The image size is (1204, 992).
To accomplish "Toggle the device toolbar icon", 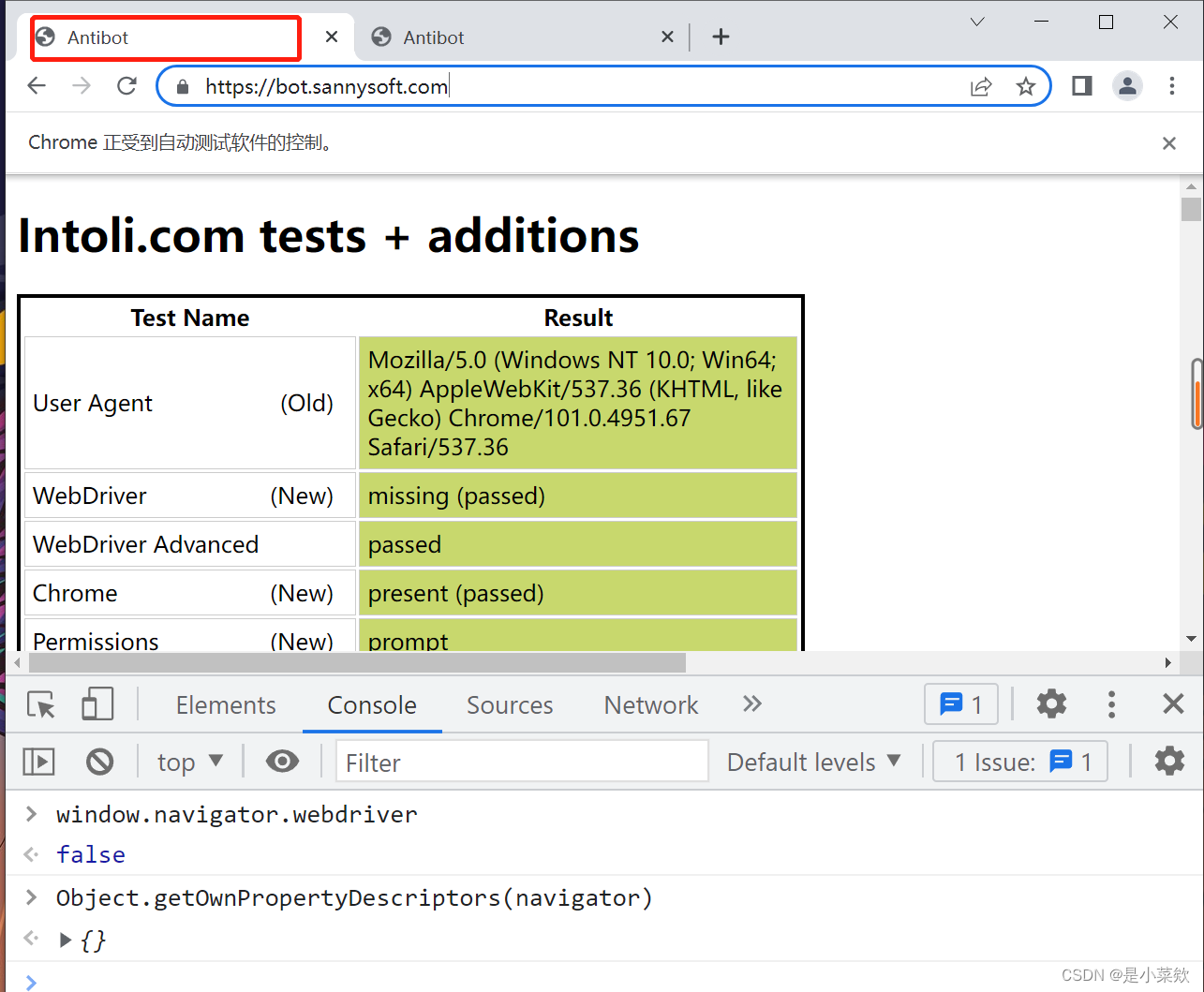I will pyautogui.click(x=97, y=704).
